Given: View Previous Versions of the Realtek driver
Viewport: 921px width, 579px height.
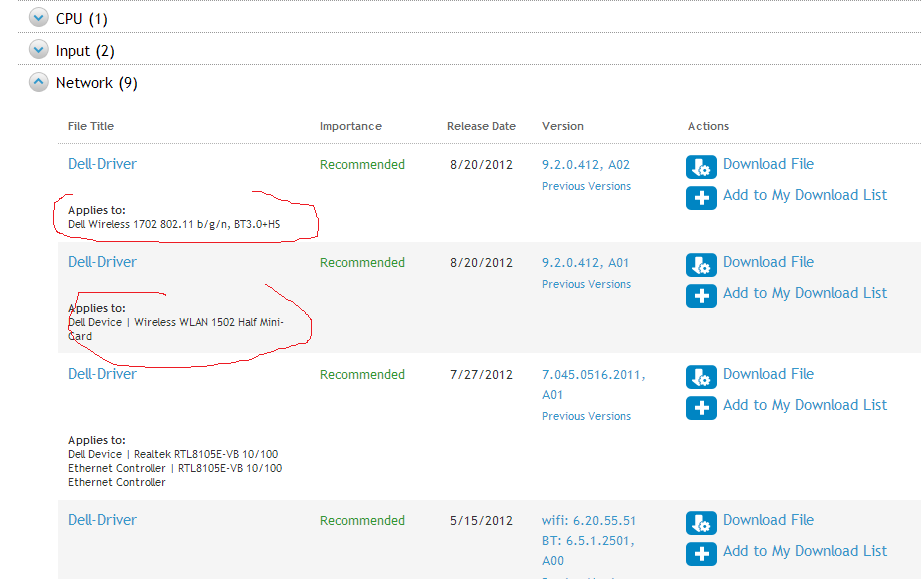Looking at the screenshot, I should [x=586, y=416].
